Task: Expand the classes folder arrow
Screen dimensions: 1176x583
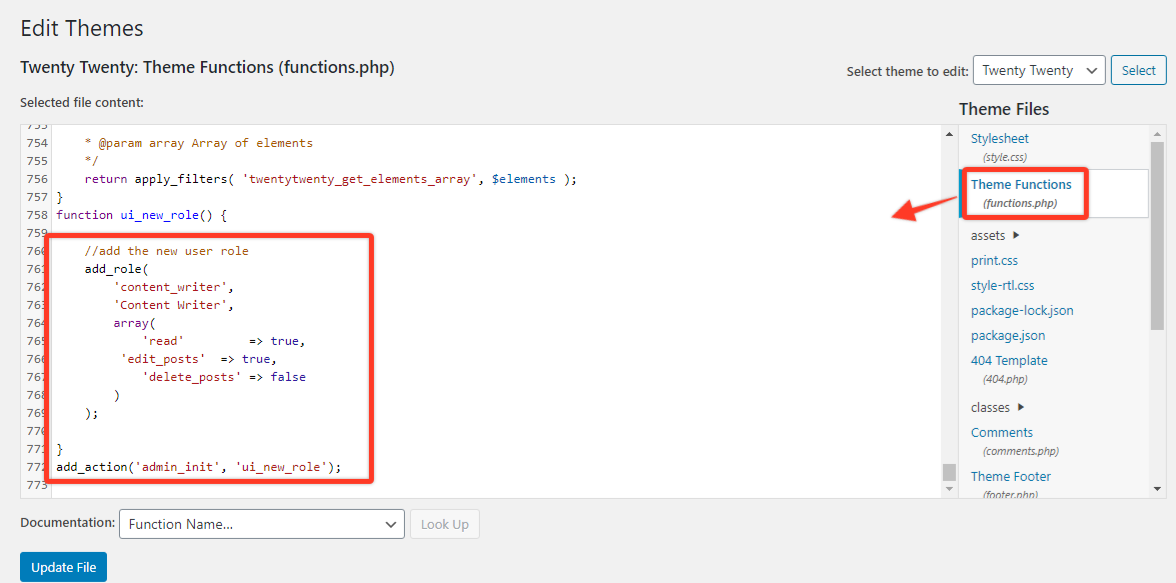Action: [x=1021, y=408]
